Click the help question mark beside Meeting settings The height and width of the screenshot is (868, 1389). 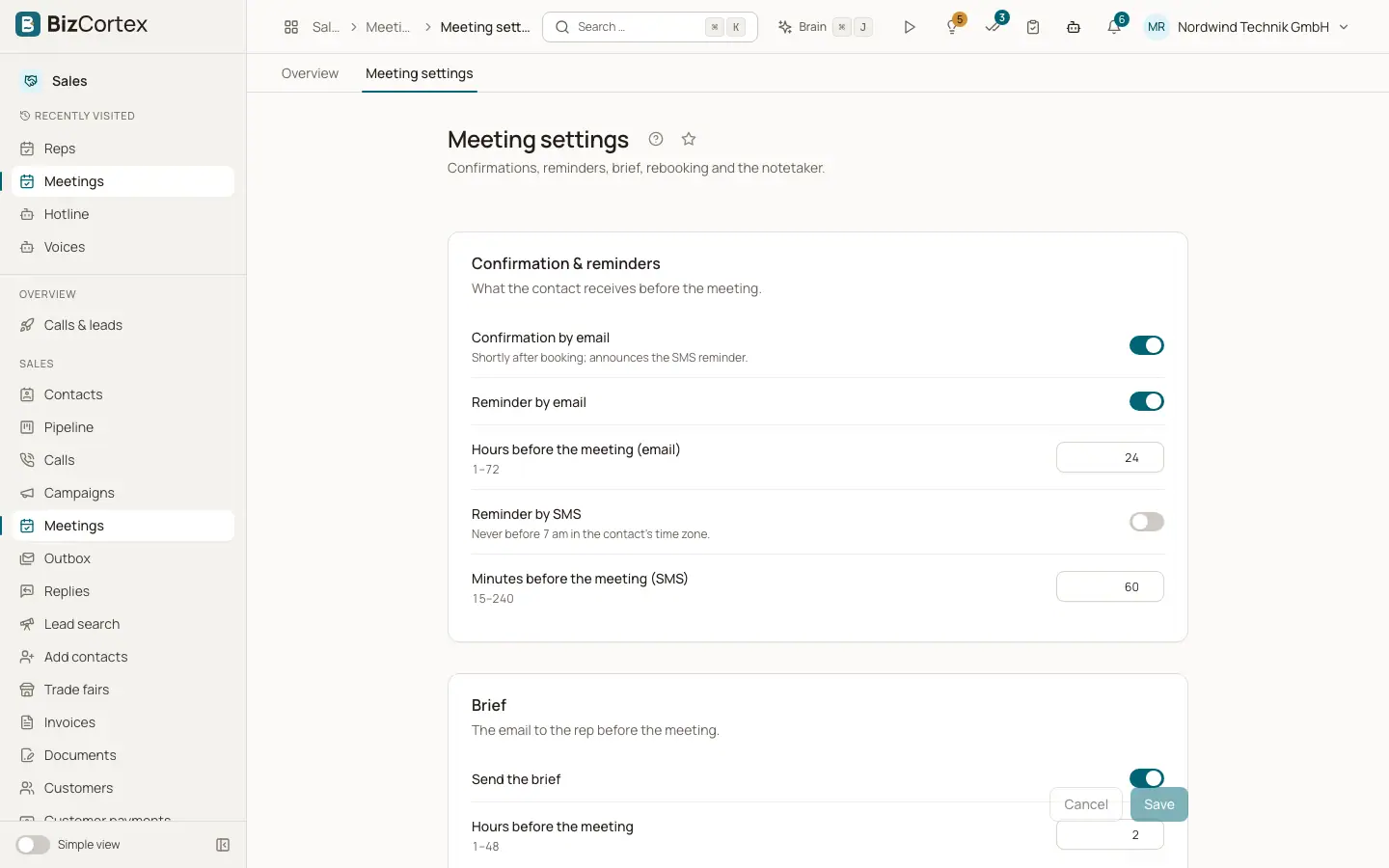(x=656, y=139)
